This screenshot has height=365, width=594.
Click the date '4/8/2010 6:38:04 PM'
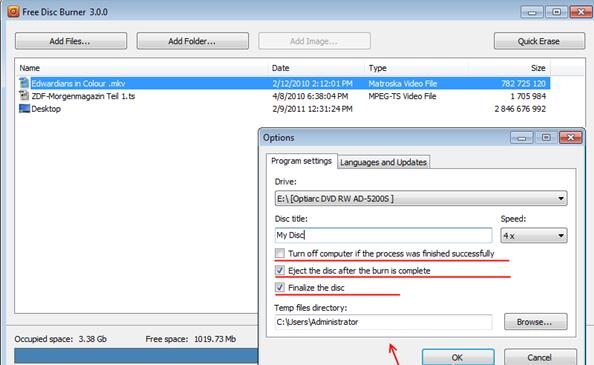[x=310, y=96]
